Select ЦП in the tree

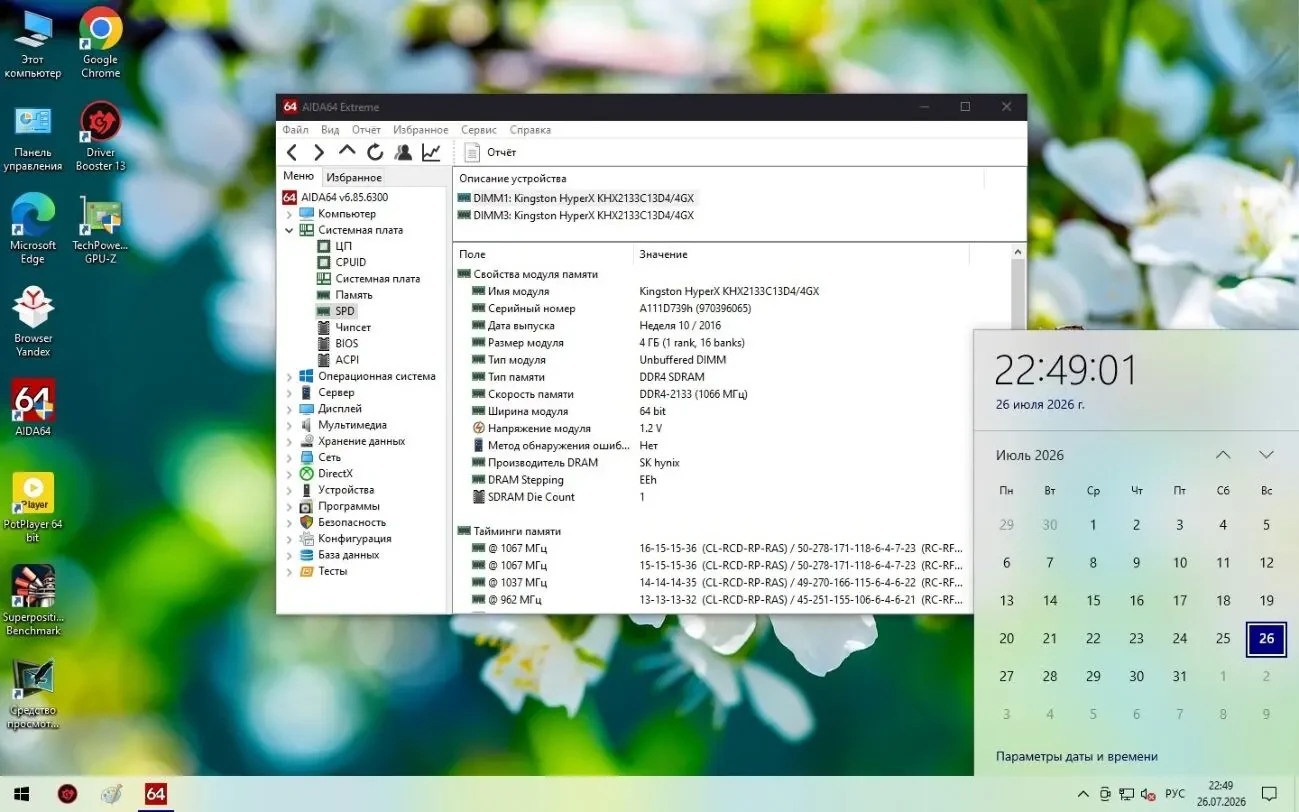(343, 246)
